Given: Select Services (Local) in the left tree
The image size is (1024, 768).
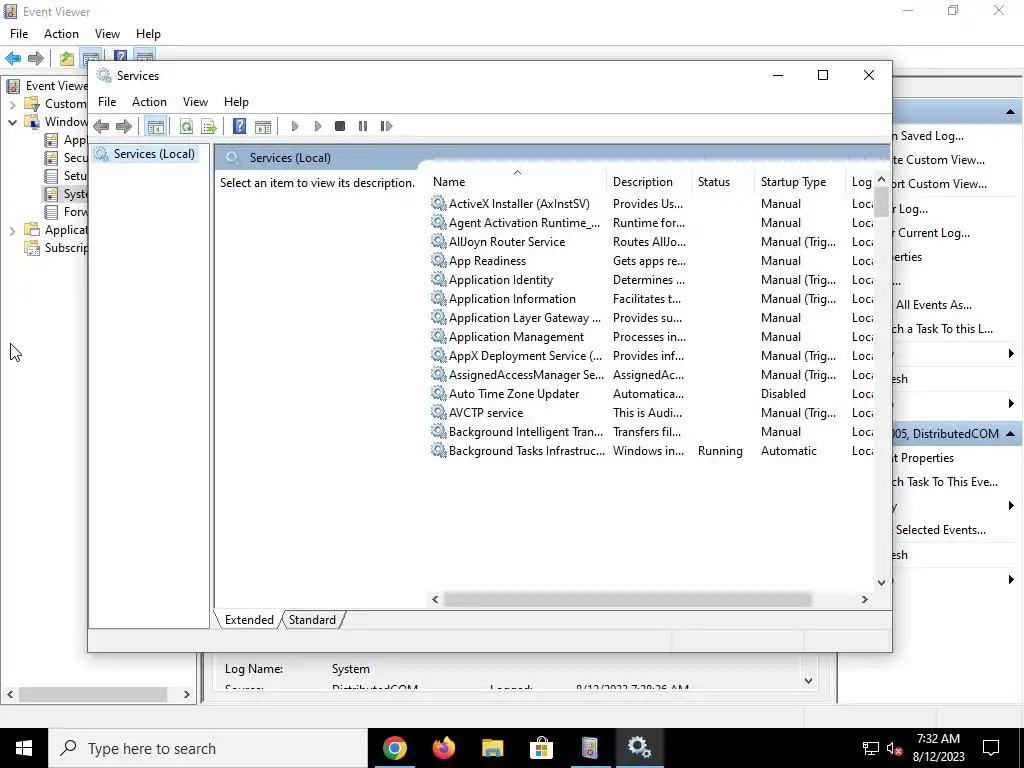Looking at the screenshot, I should [154, 153].
